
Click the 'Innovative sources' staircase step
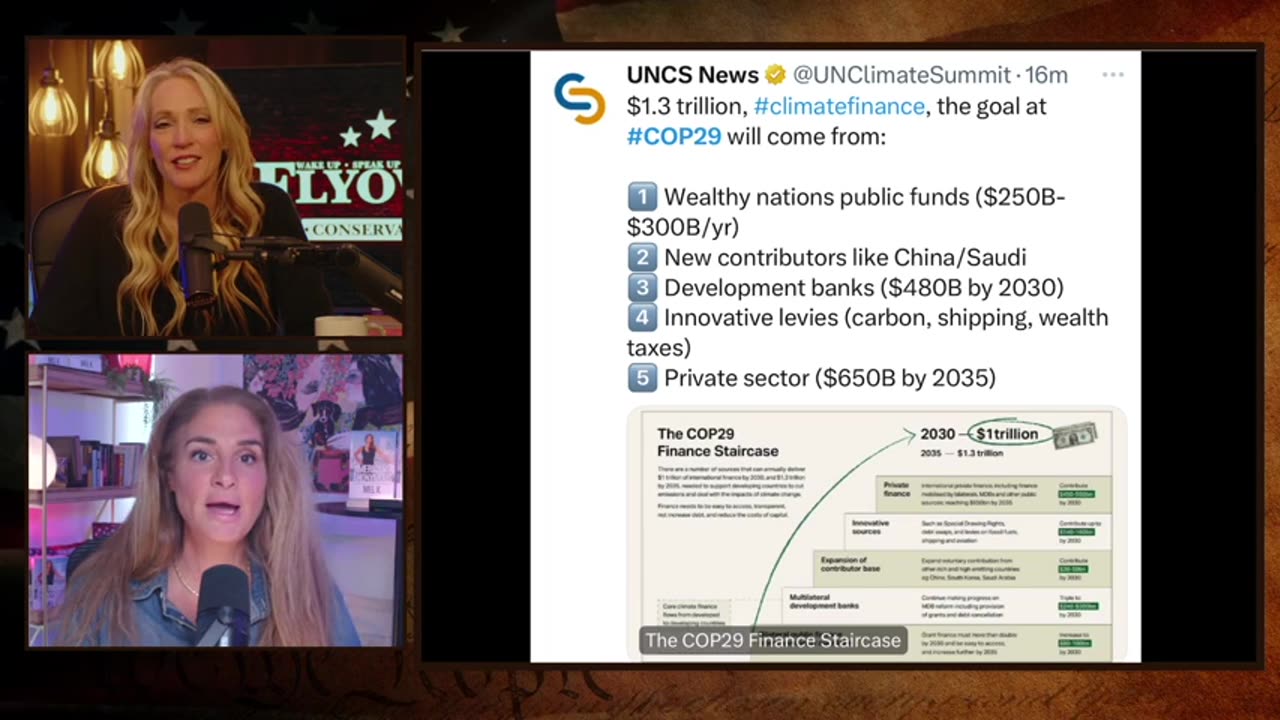978,531
